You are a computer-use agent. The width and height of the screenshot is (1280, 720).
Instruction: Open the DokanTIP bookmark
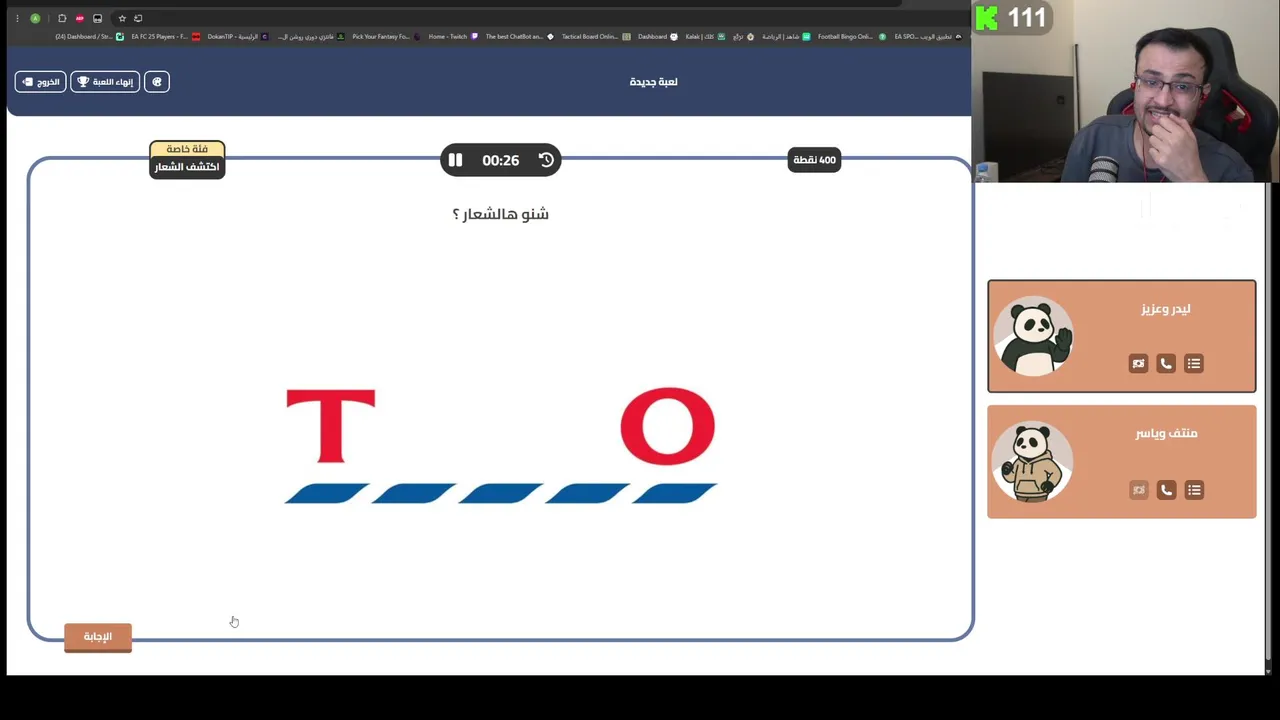[x=237, y=37]
